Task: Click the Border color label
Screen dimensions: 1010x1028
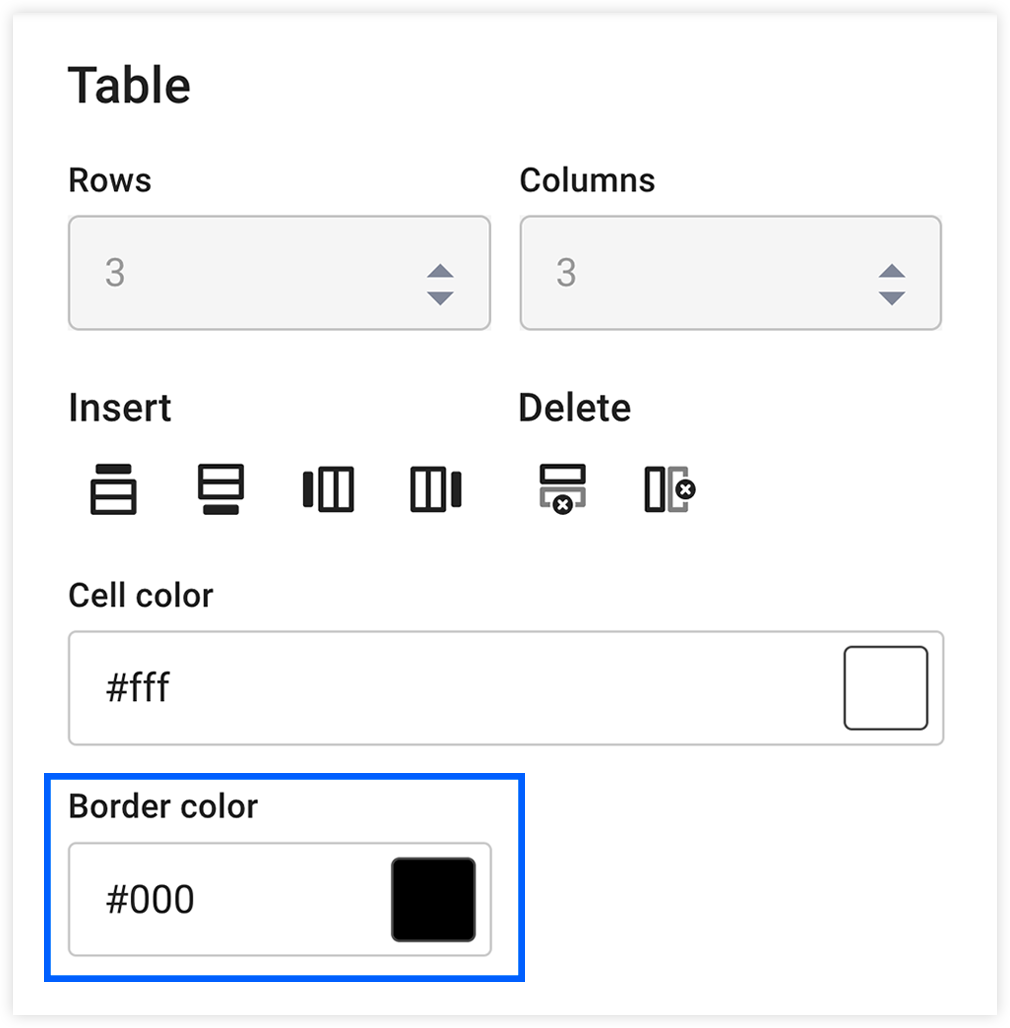Action: click(x=162, y=806)
